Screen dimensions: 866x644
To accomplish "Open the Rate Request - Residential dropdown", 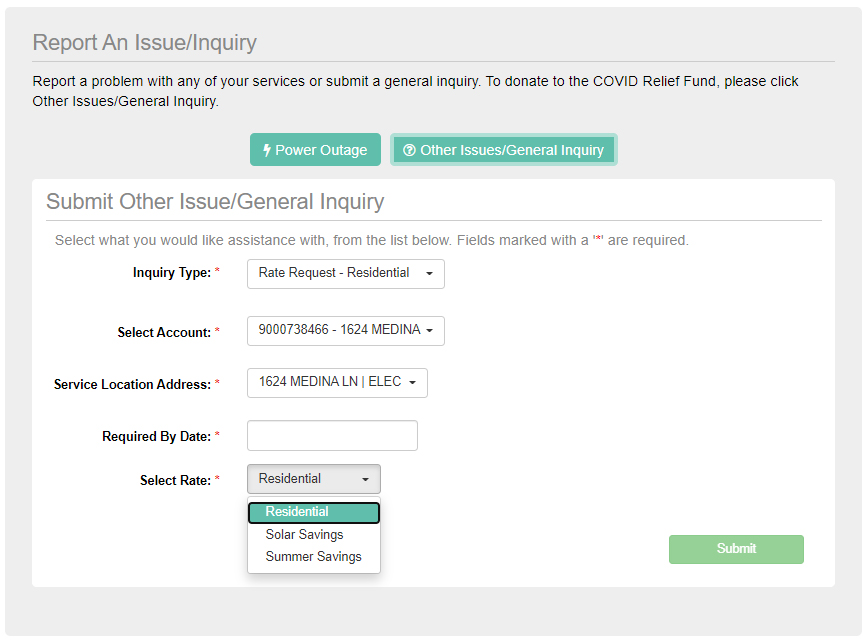I will 345,273.
